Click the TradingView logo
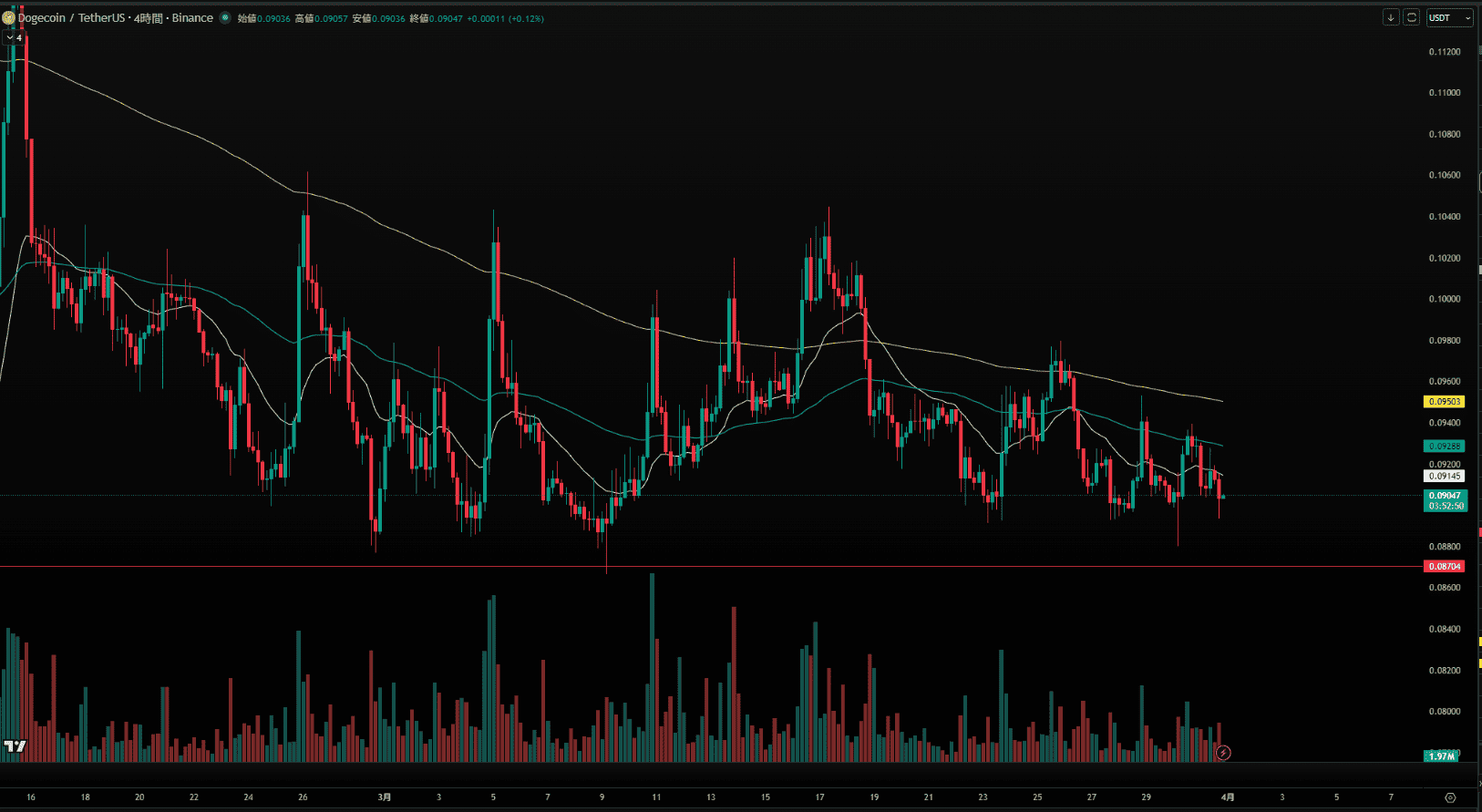The width and height of the screenshot is (1482, 812). [15, 746]
